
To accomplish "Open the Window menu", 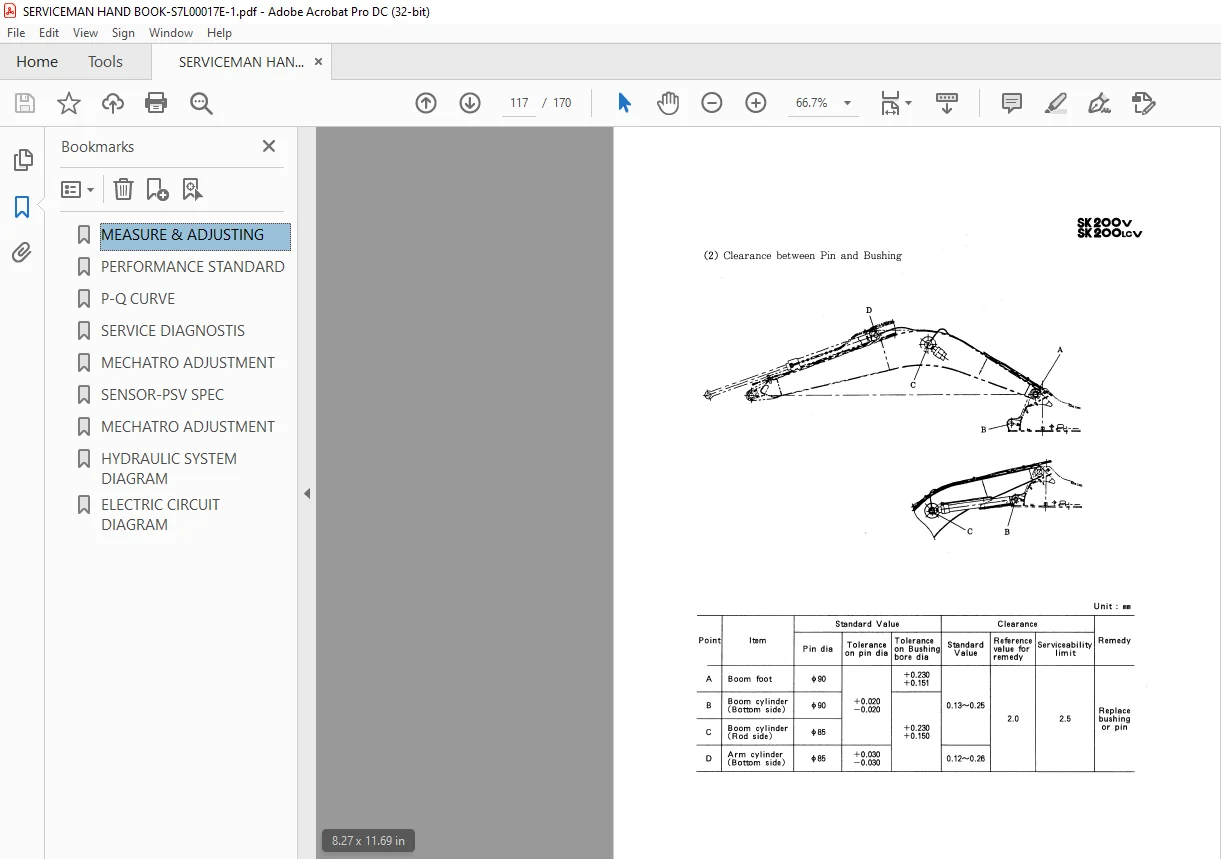I will (x=171, y=33).
